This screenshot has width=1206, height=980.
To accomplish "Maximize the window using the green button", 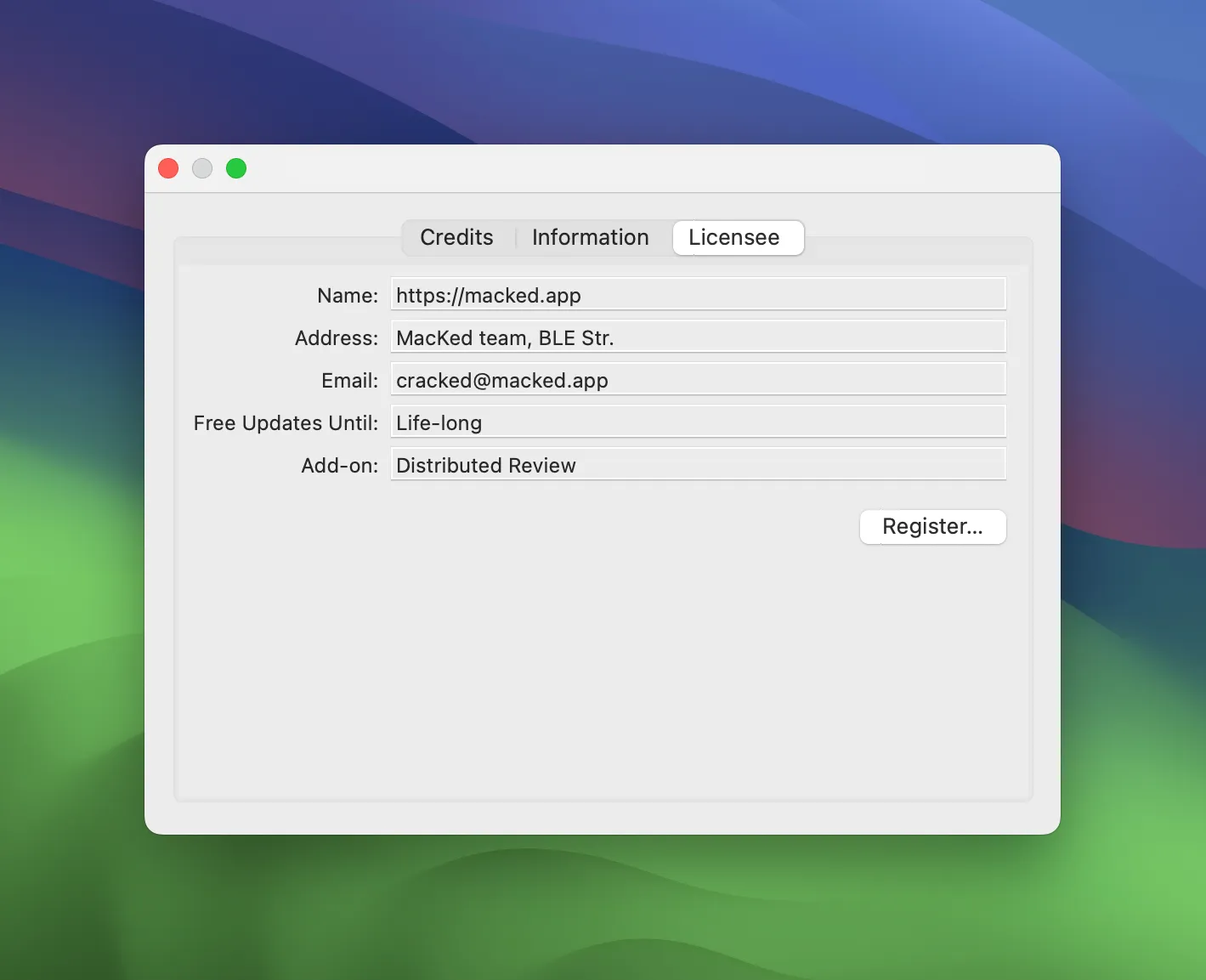I will coord(236,168).
